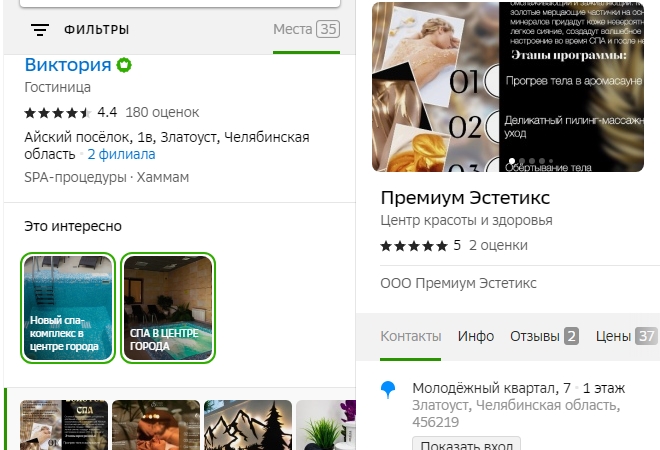
Task: Switch to the Места tab
Action: (306, 30)
